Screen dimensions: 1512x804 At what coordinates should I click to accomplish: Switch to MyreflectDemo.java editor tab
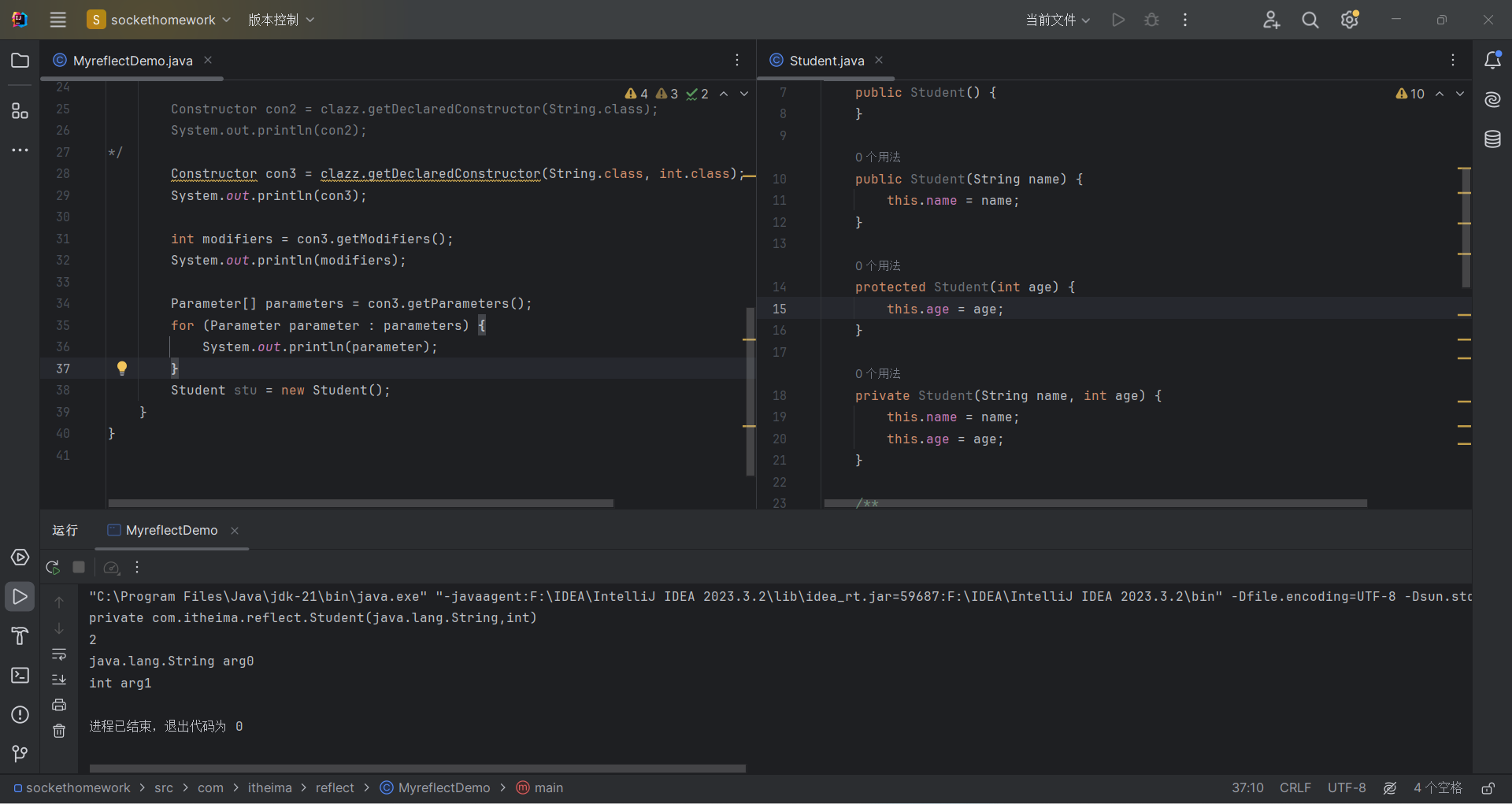(x=132, y=61)
